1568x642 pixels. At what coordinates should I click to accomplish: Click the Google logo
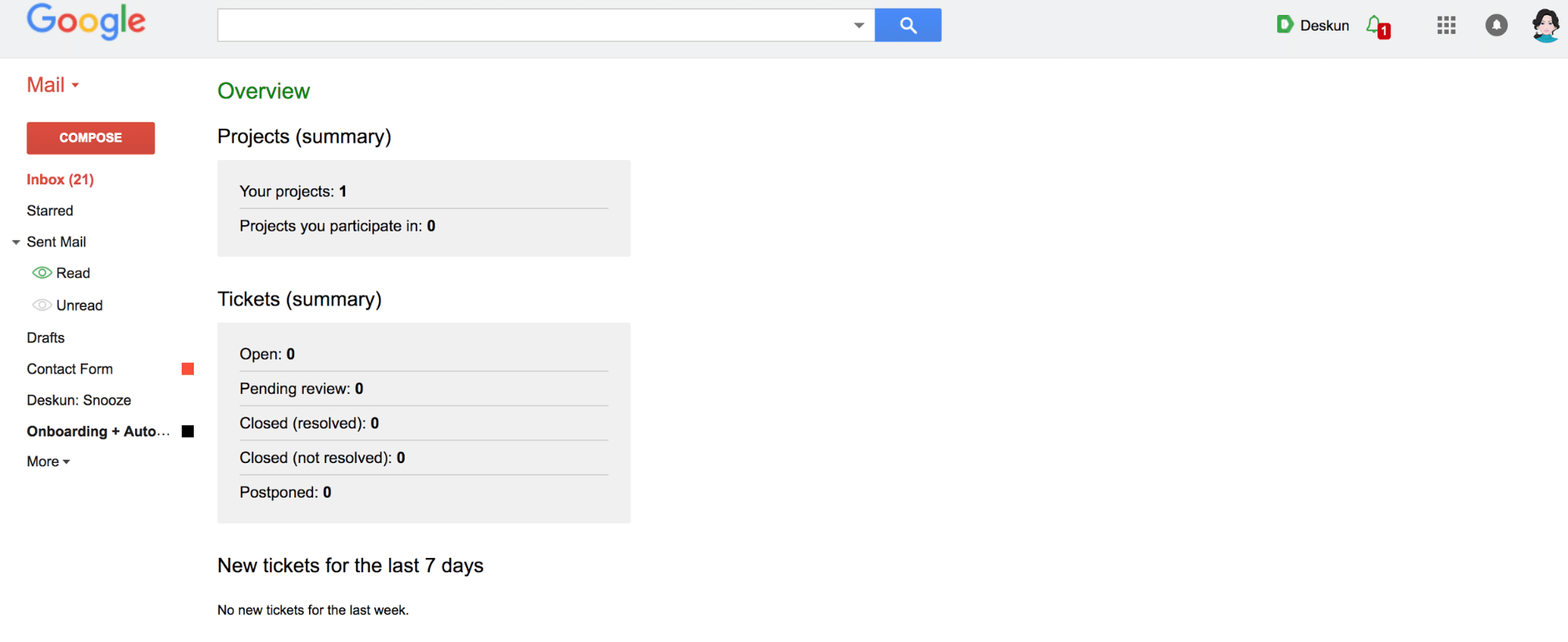(x=86, y=21)
